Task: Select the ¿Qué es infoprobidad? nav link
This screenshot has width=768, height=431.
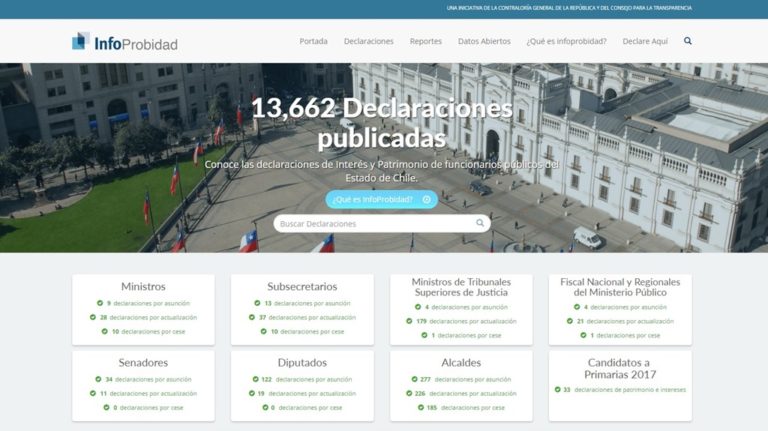Action: click(x=566, y=41)
